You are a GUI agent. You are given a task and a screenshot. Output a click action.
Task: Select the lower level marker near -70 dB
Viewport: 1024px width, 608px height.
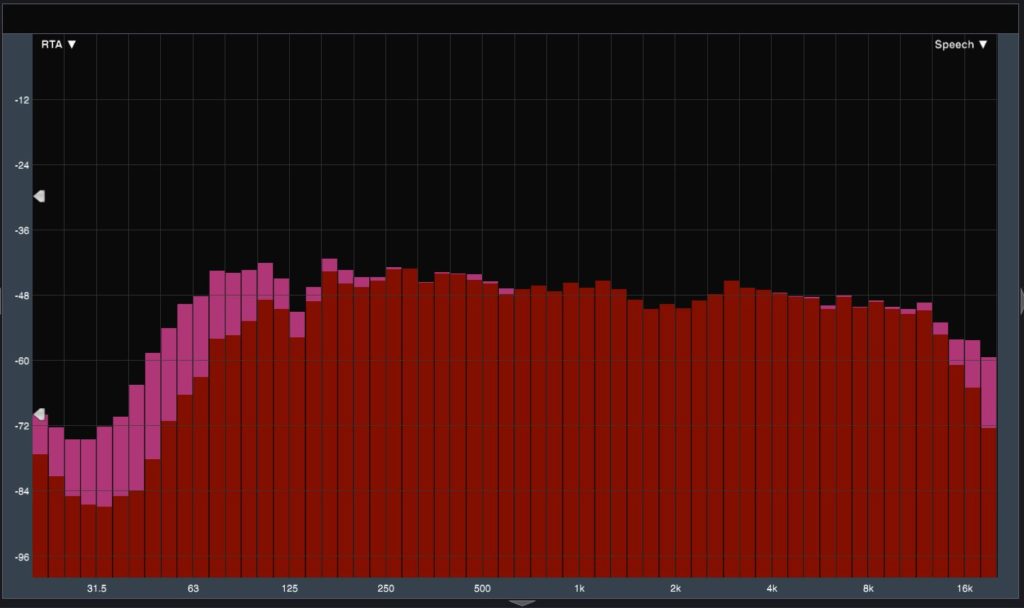click(39, 414)
